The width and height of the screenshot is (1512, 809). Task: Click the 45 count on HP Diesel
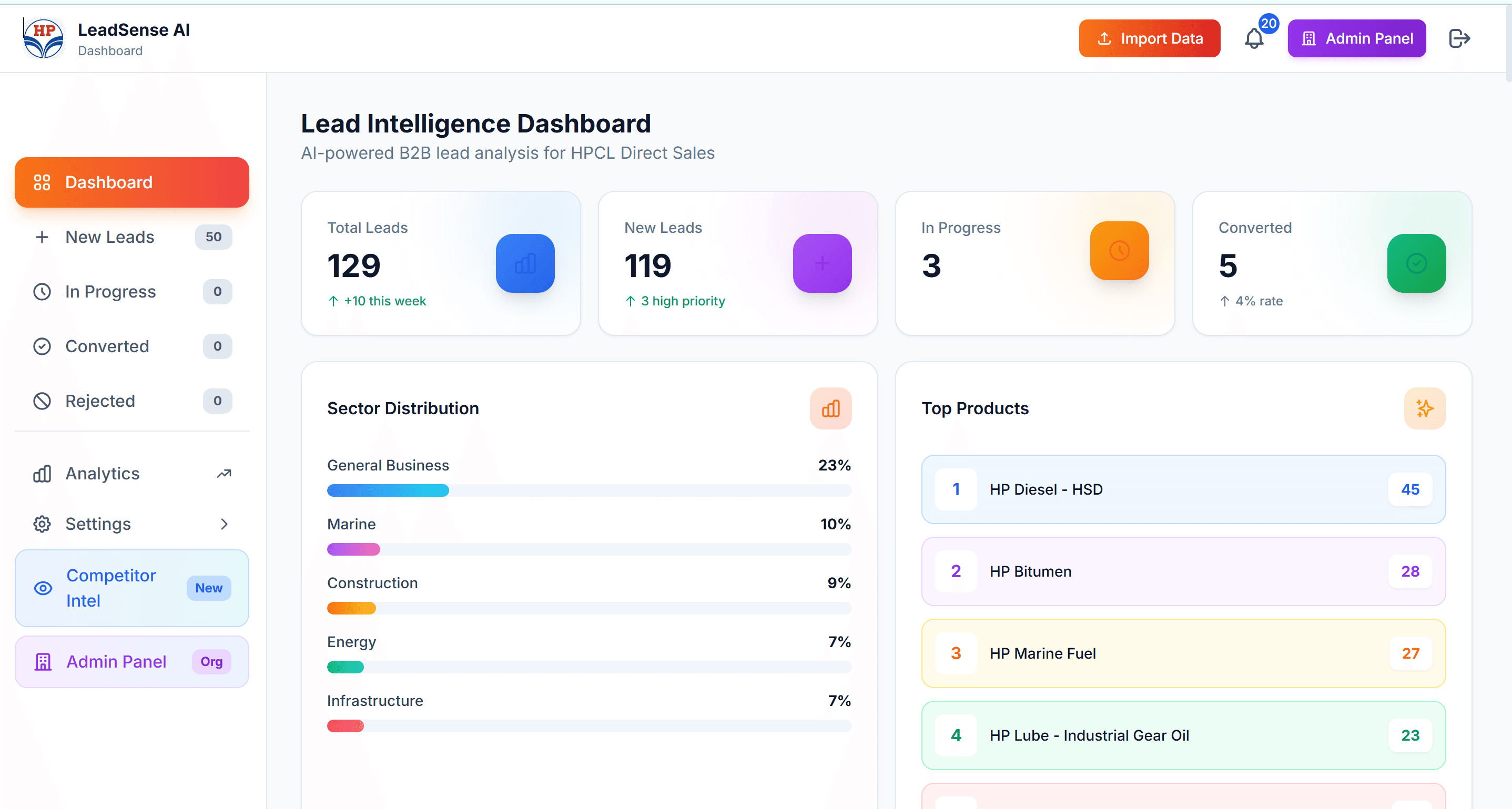[1410, 489]
